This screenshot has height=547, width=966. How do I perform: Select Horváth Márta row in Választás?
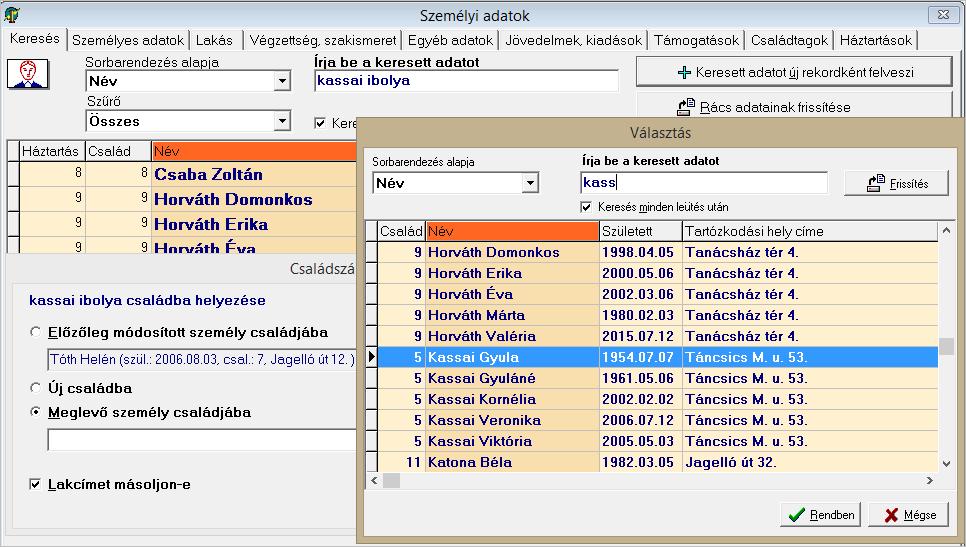[x=657, y=315]
